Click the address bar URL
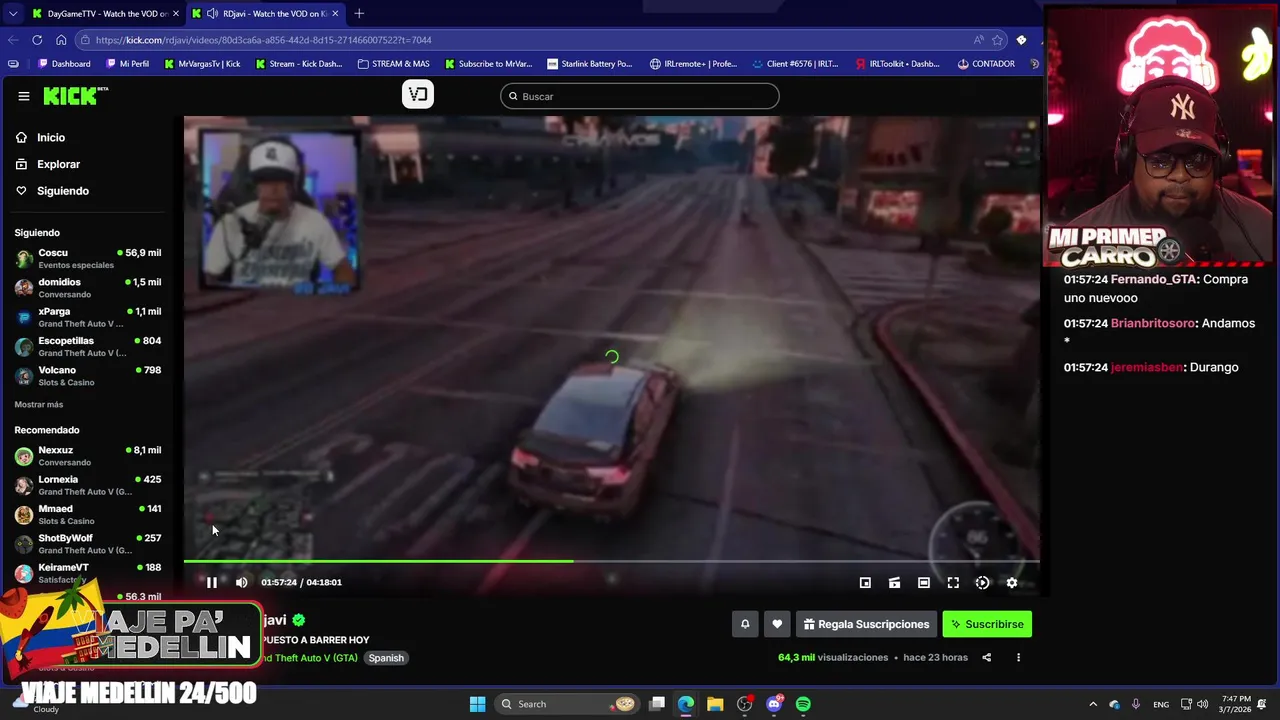Viewport: 1280px width, 720px height. (264, 40)
